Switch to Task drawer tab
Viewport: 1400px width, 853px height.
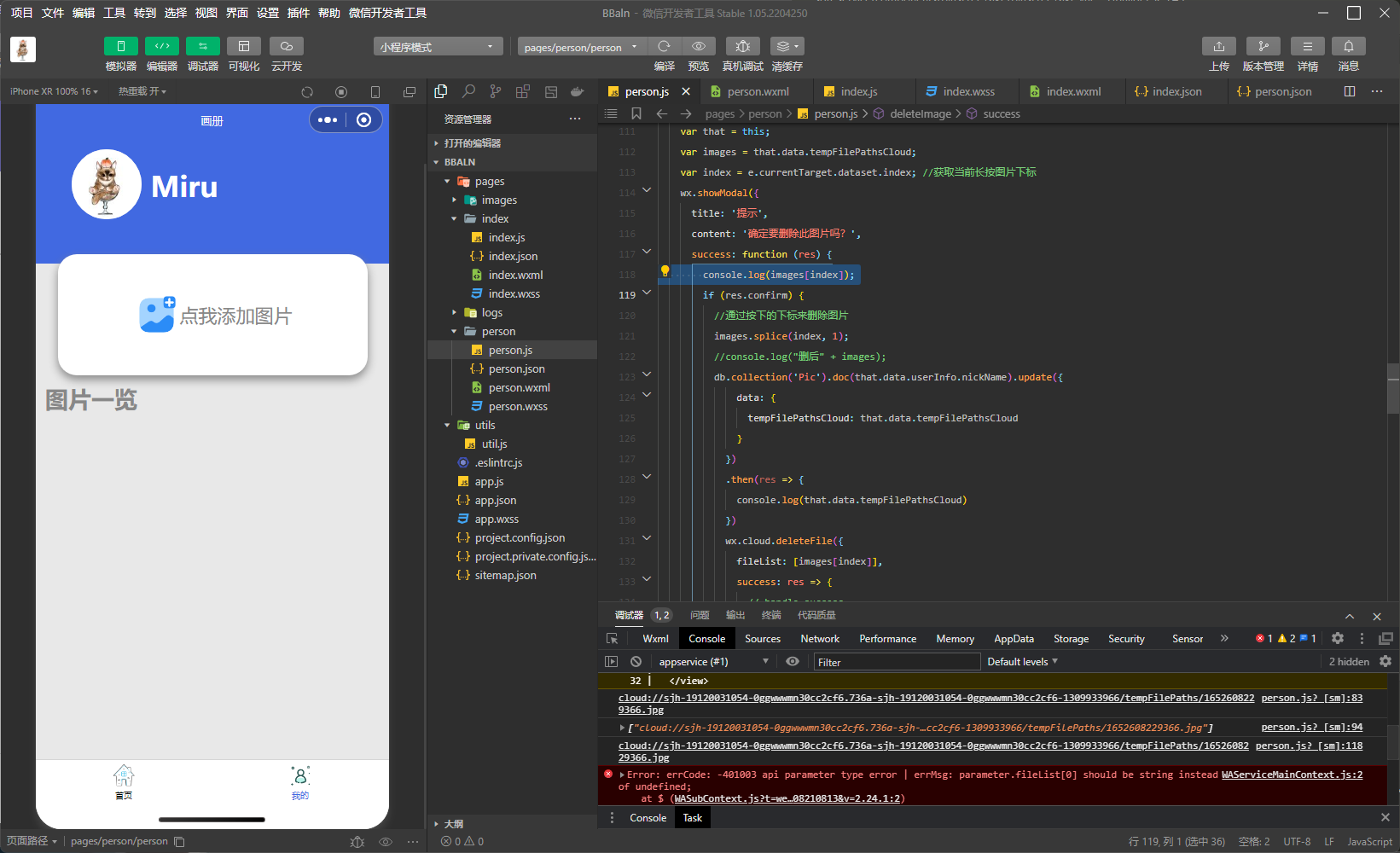[x=692, y=817]
